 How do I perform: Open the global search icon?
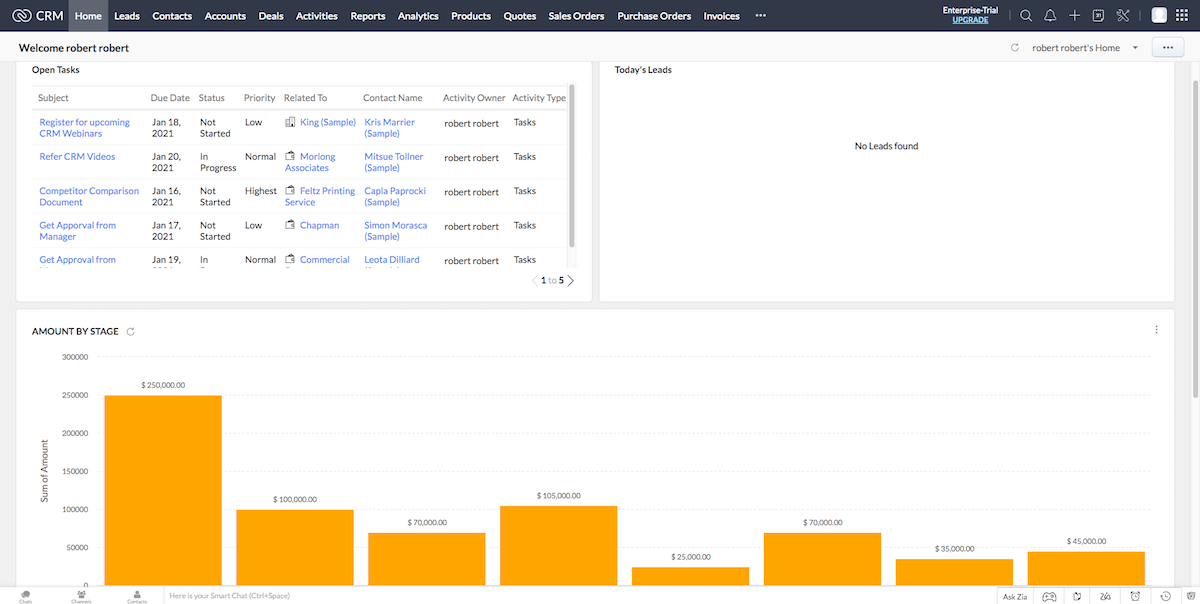click(1026, 16)
